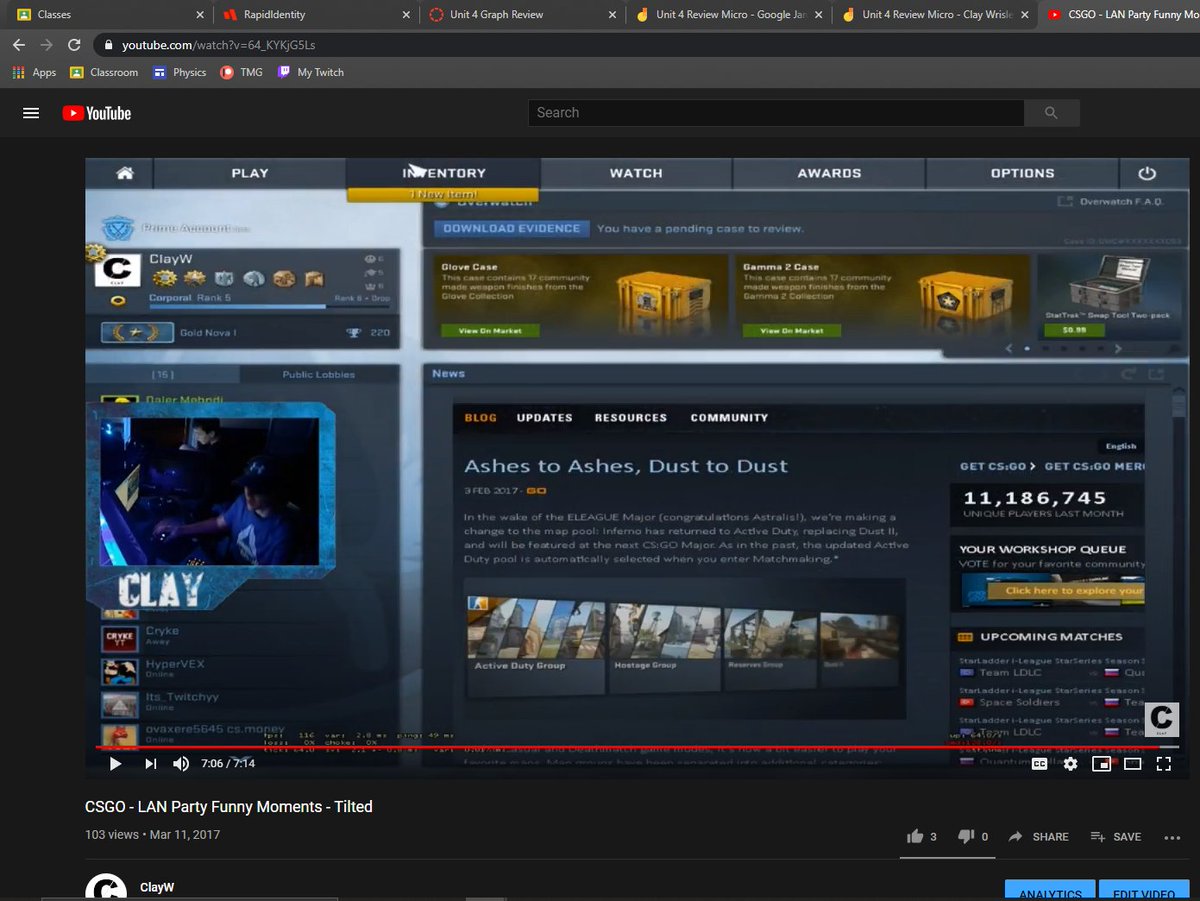Click the YouTube search magnifier button

(x=1051, y=113)
